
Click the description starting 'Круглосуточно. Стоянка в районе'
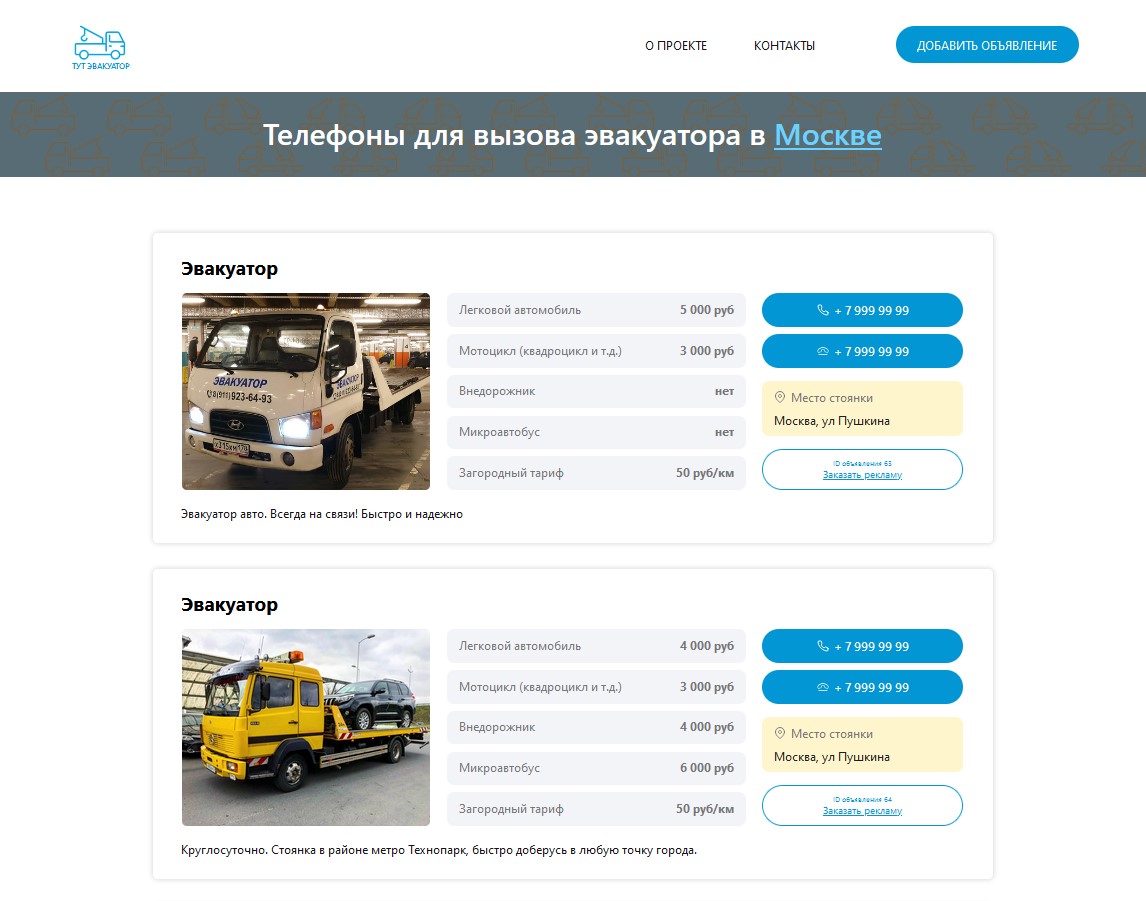(x=439, y=850)
